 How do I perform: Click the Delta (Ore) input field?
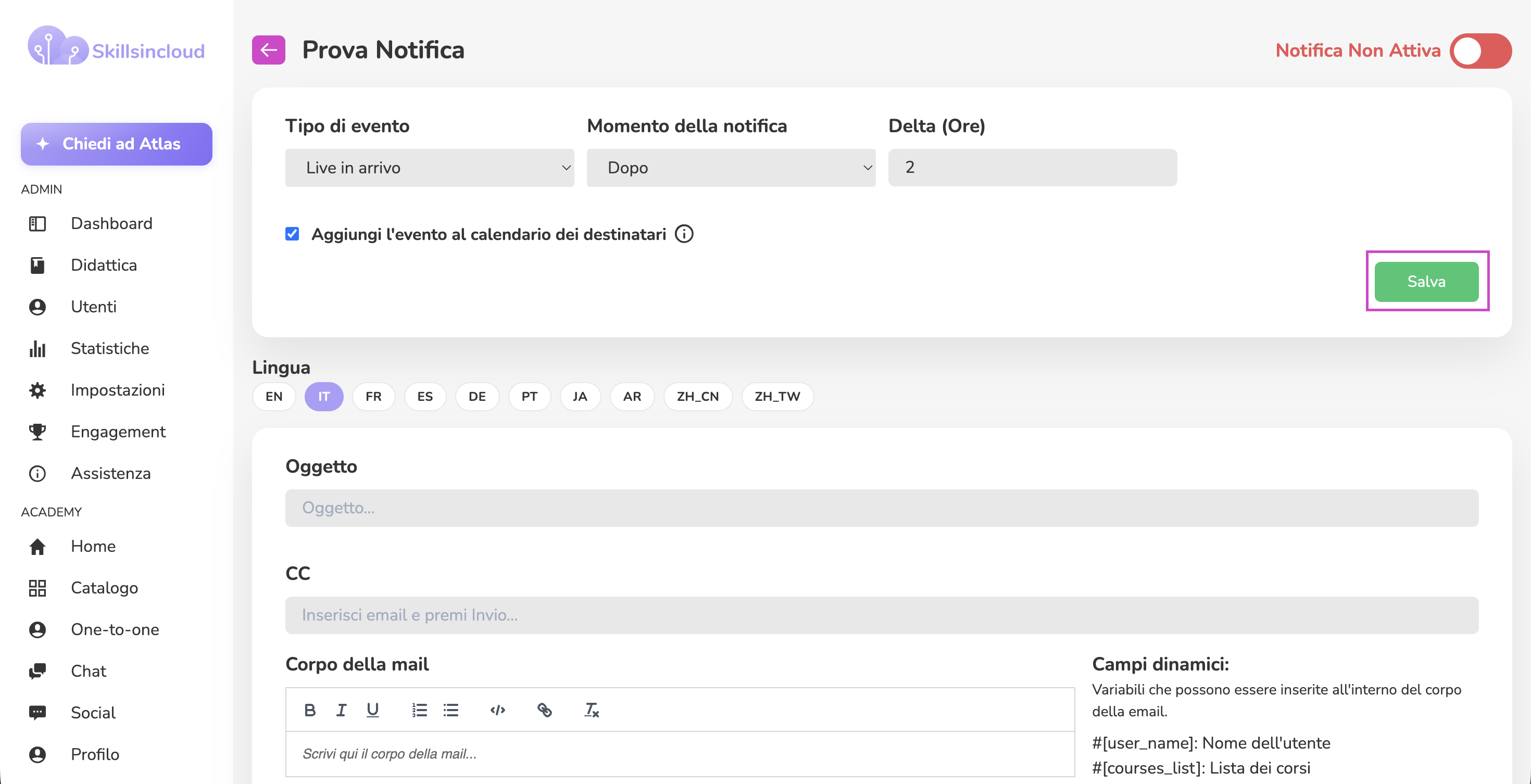(x=1032, y=168)
